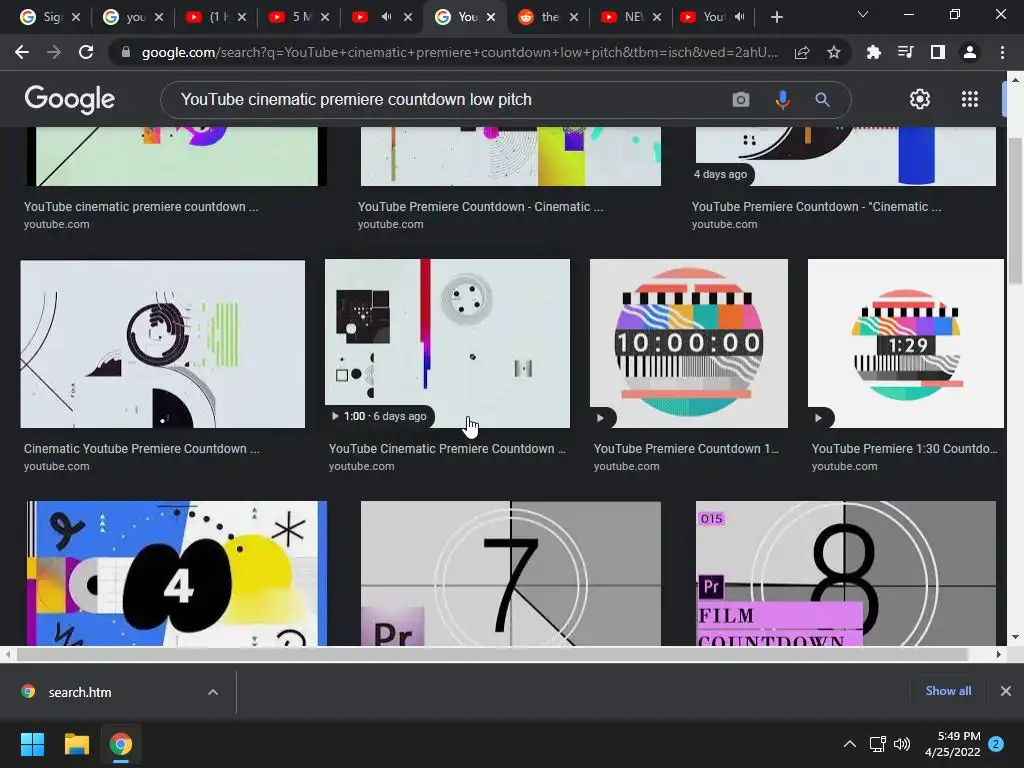Expand the tab search dropdown arrow

863,14
